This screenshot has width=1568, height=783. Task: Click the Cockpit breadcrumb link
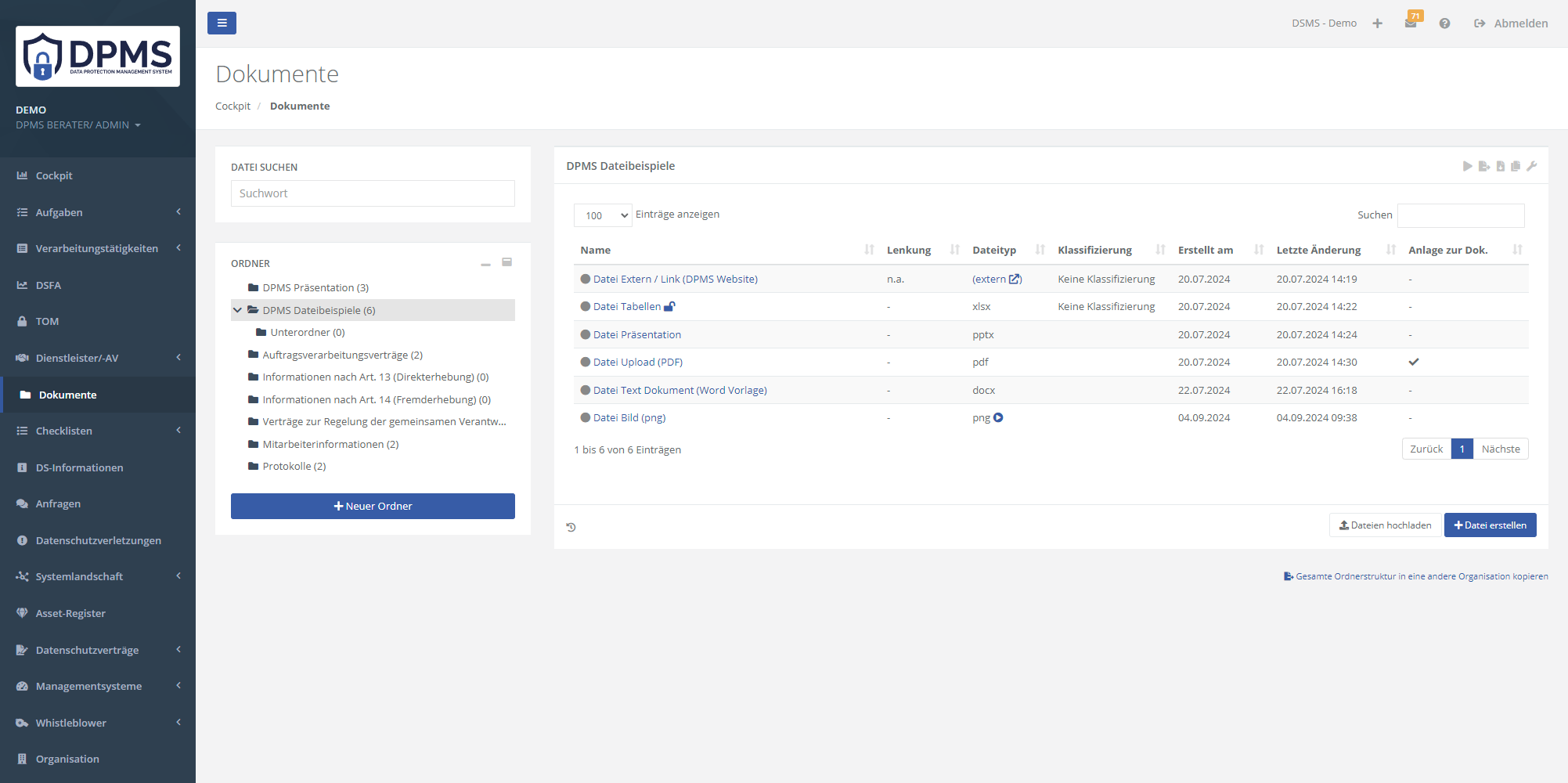(232, 106)
